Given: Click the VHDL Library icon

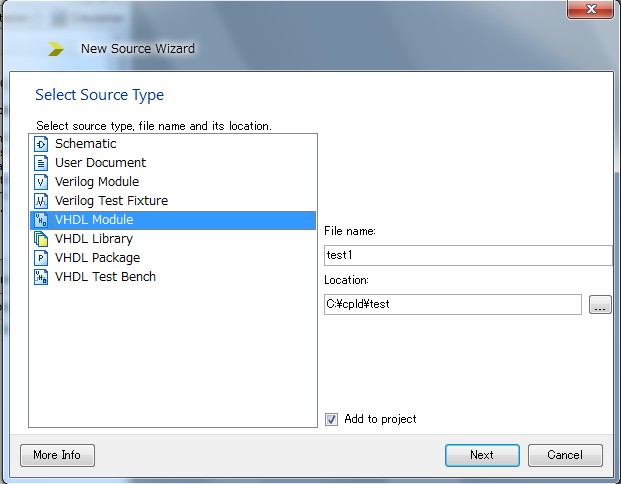Looking at the screenshot, I should 41,239.
